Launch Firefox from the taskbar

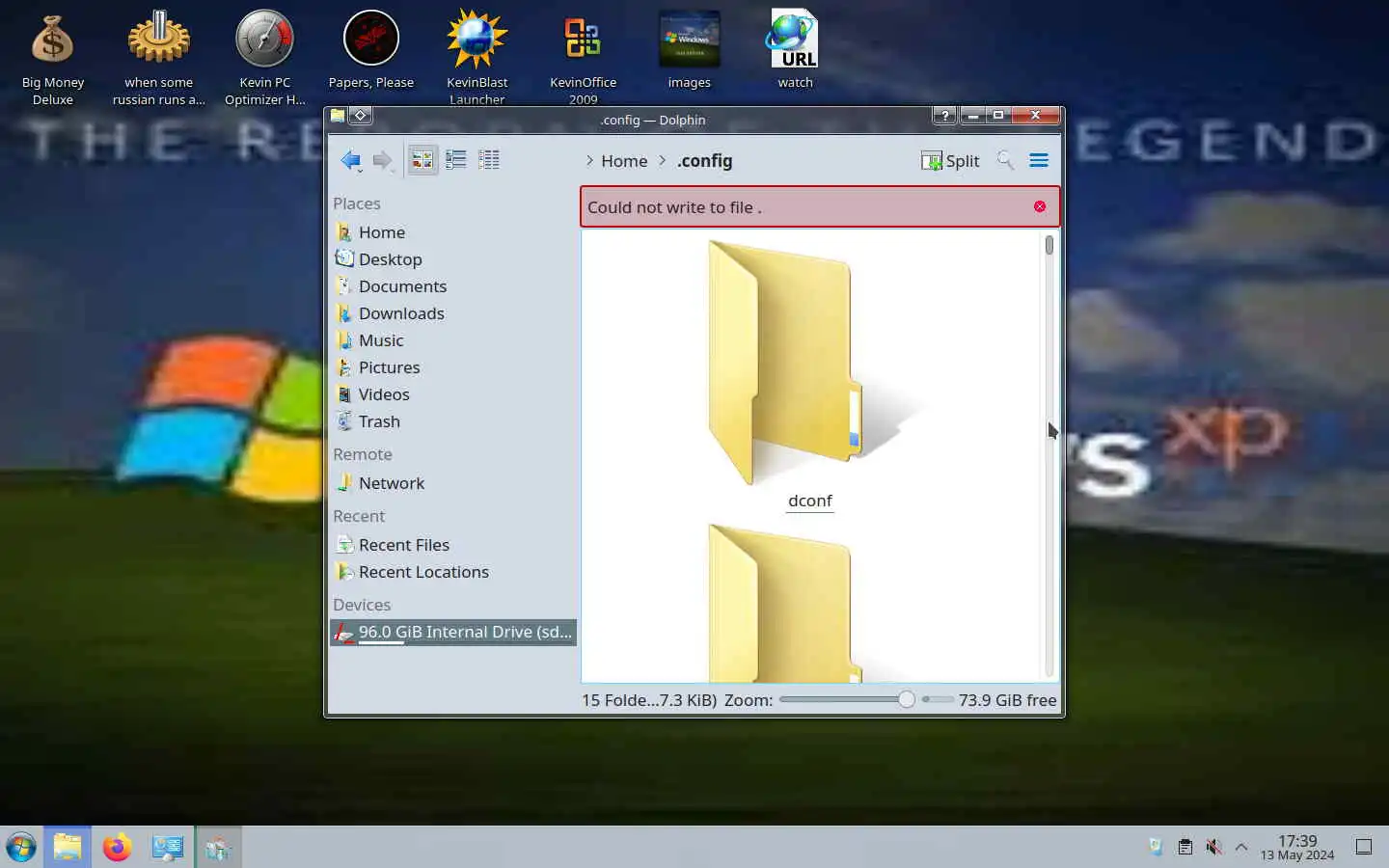[118, 848]
